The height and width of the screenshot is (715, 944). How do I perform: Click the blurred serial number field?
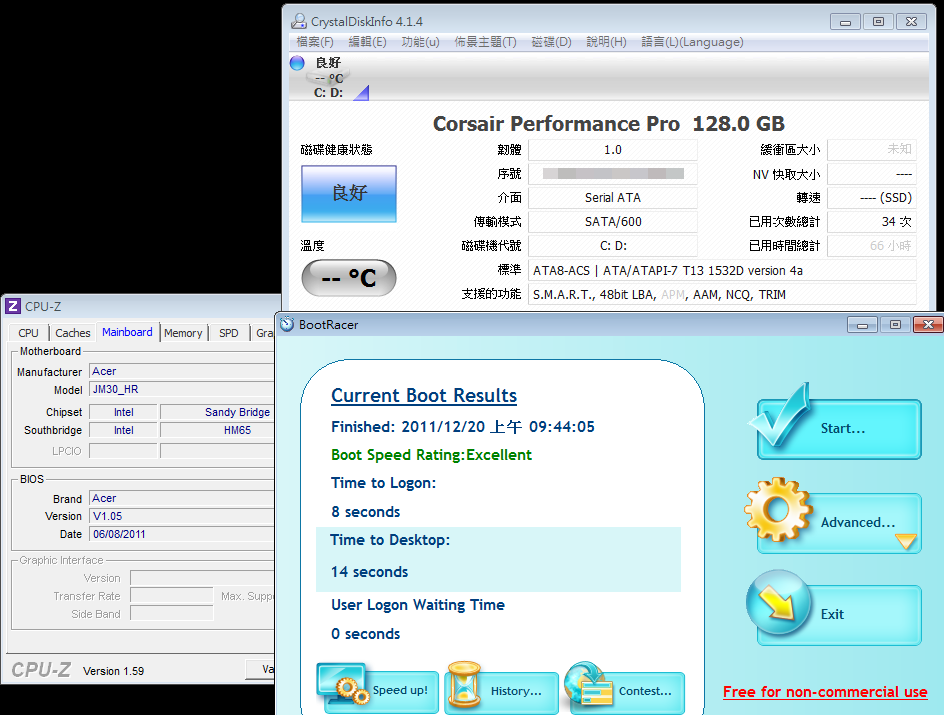tap(613, 174)
